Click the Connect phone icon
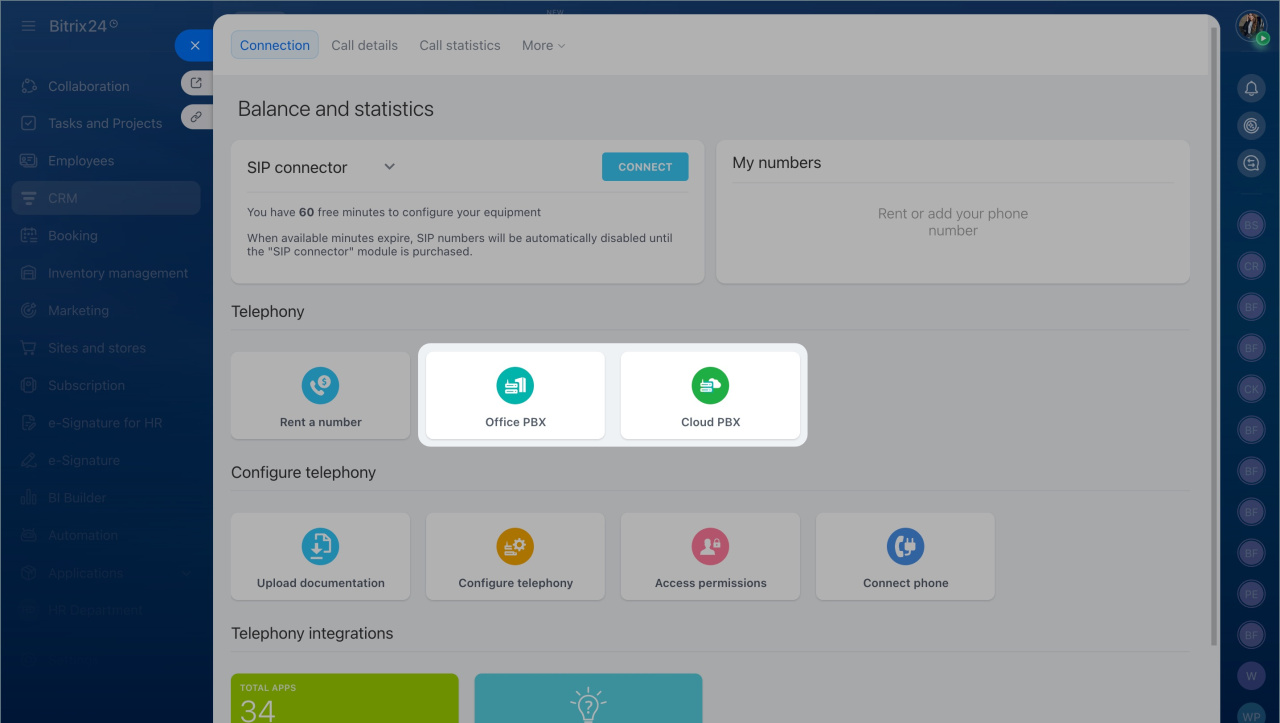The image size is (1280, 723). point(905,546)
